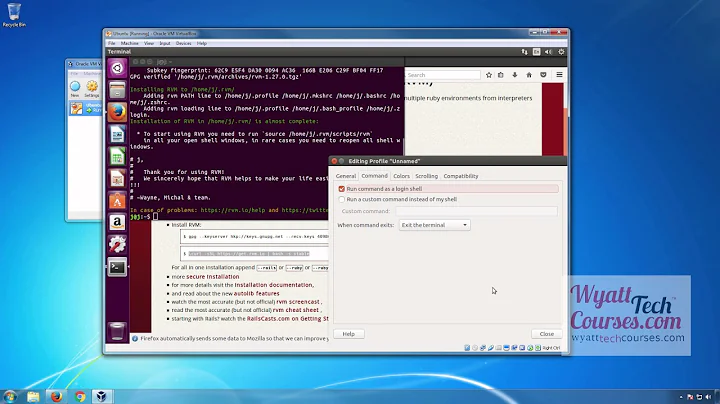Open the rvm cheat sheet link

point(295,310)
